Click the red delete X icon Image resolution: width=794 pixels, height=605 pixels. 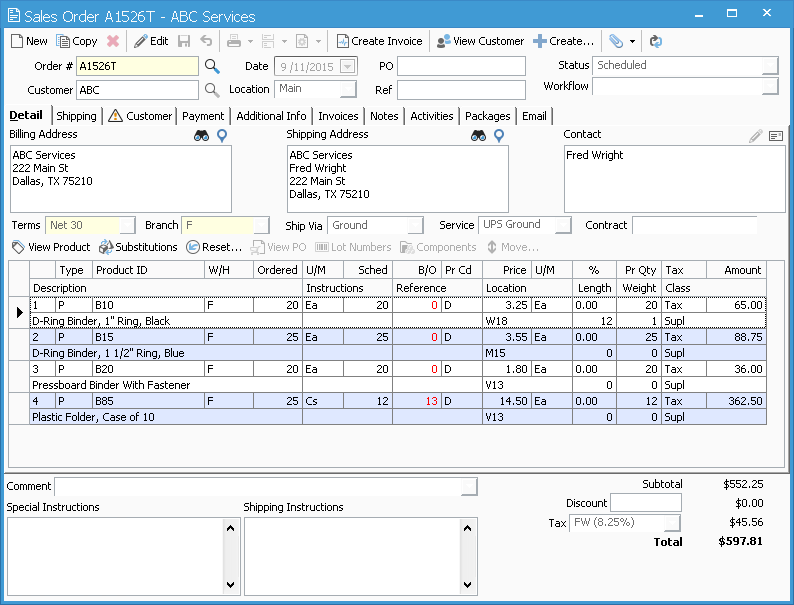(113, 41)
